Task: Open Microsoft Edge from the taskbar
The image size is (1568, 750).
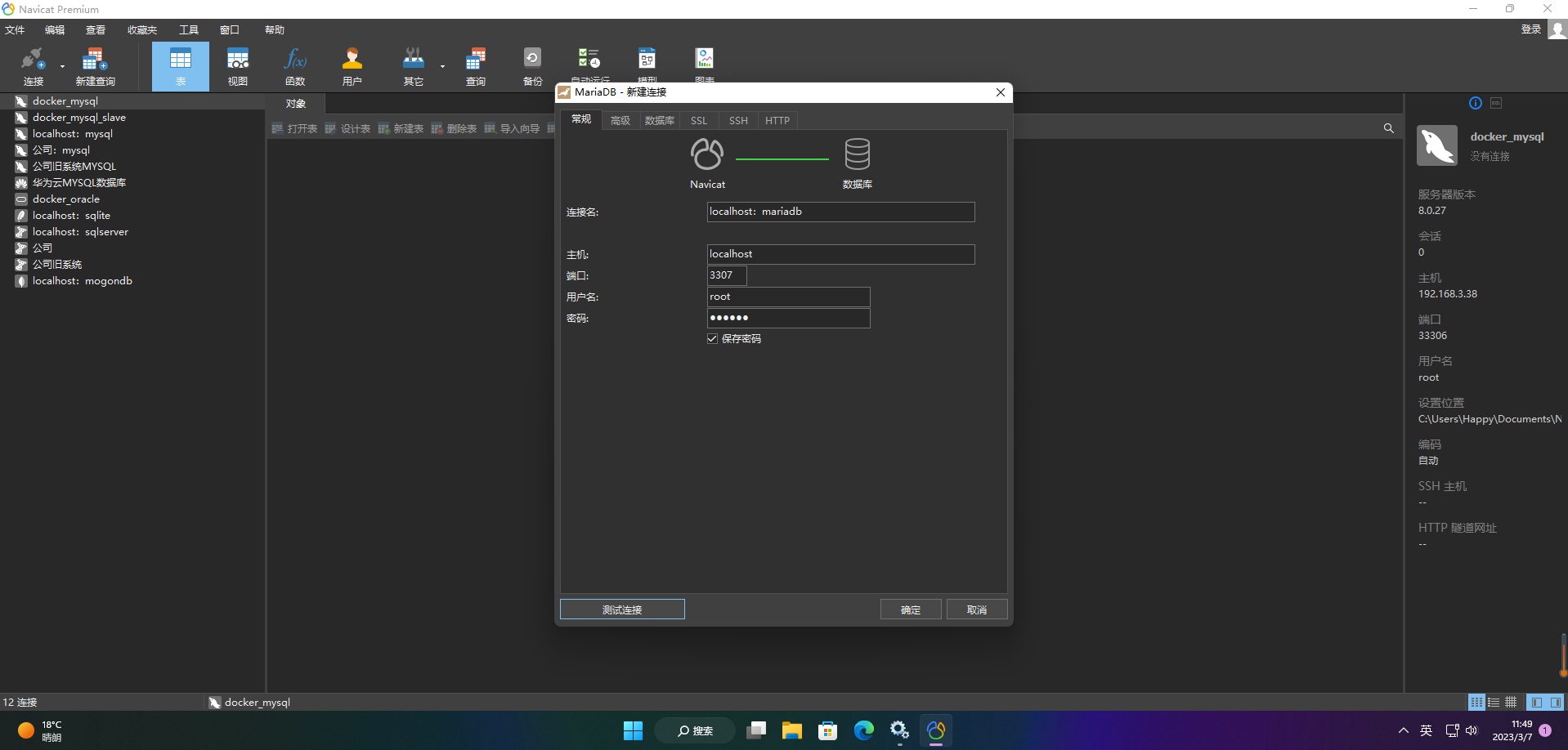Action: click(x=864, y=730)
